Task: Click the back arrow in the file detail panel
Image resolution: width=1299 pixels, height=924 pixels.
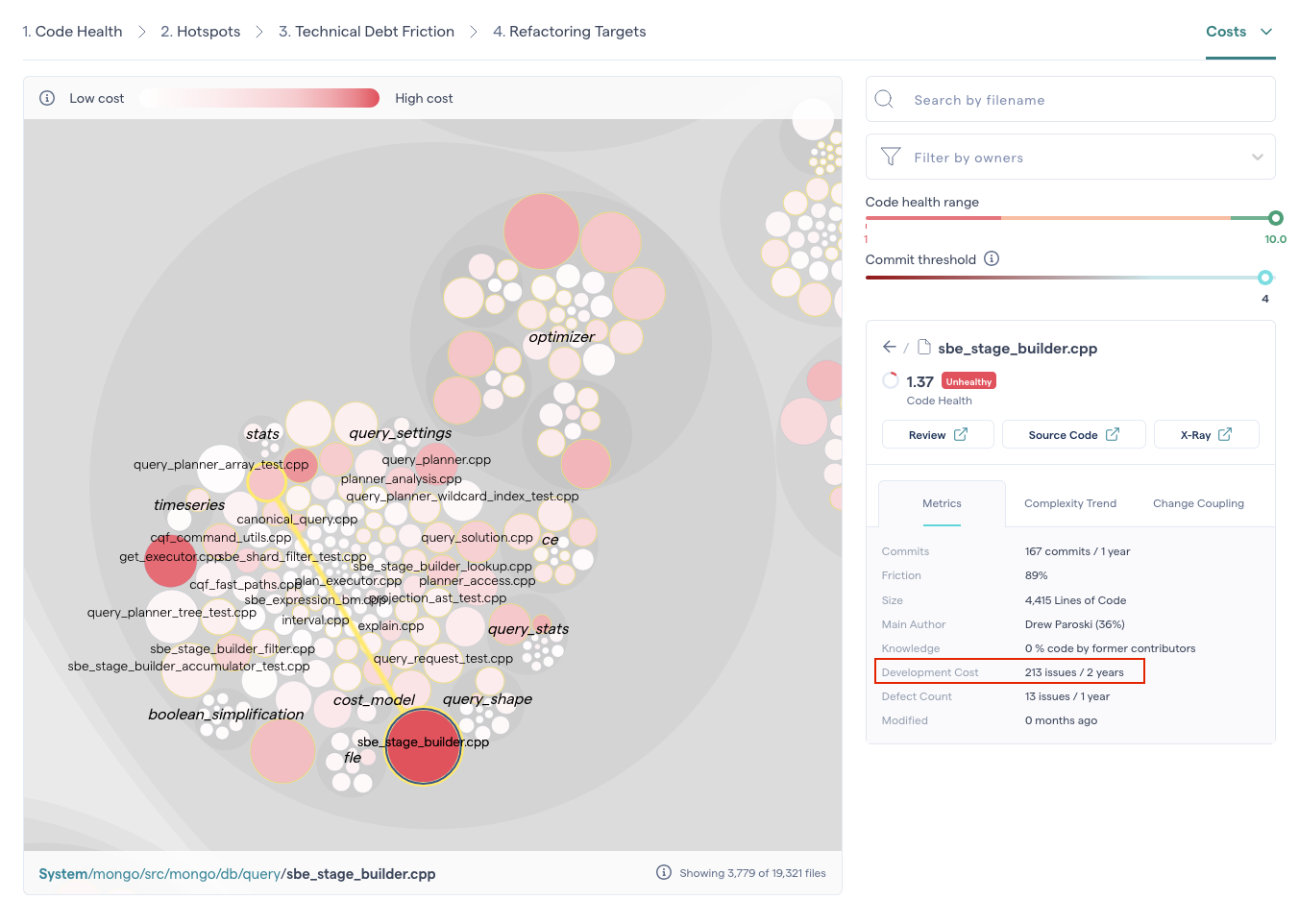Action: (889, 347)
